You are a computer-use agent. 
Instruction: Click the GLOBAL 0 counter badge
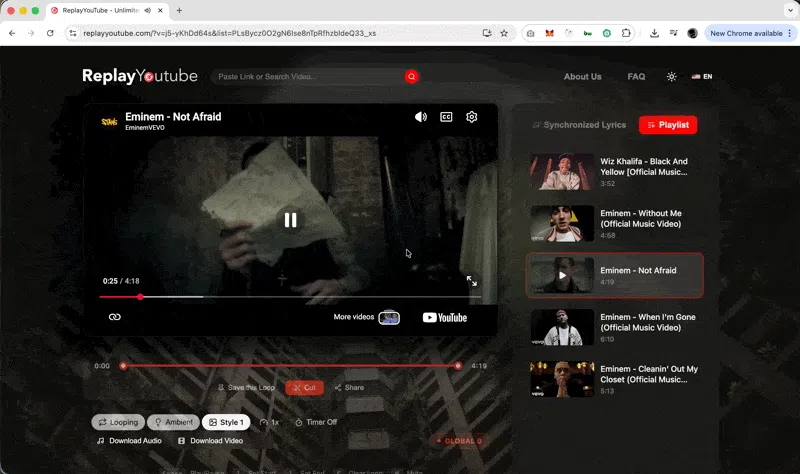[459, 441]
